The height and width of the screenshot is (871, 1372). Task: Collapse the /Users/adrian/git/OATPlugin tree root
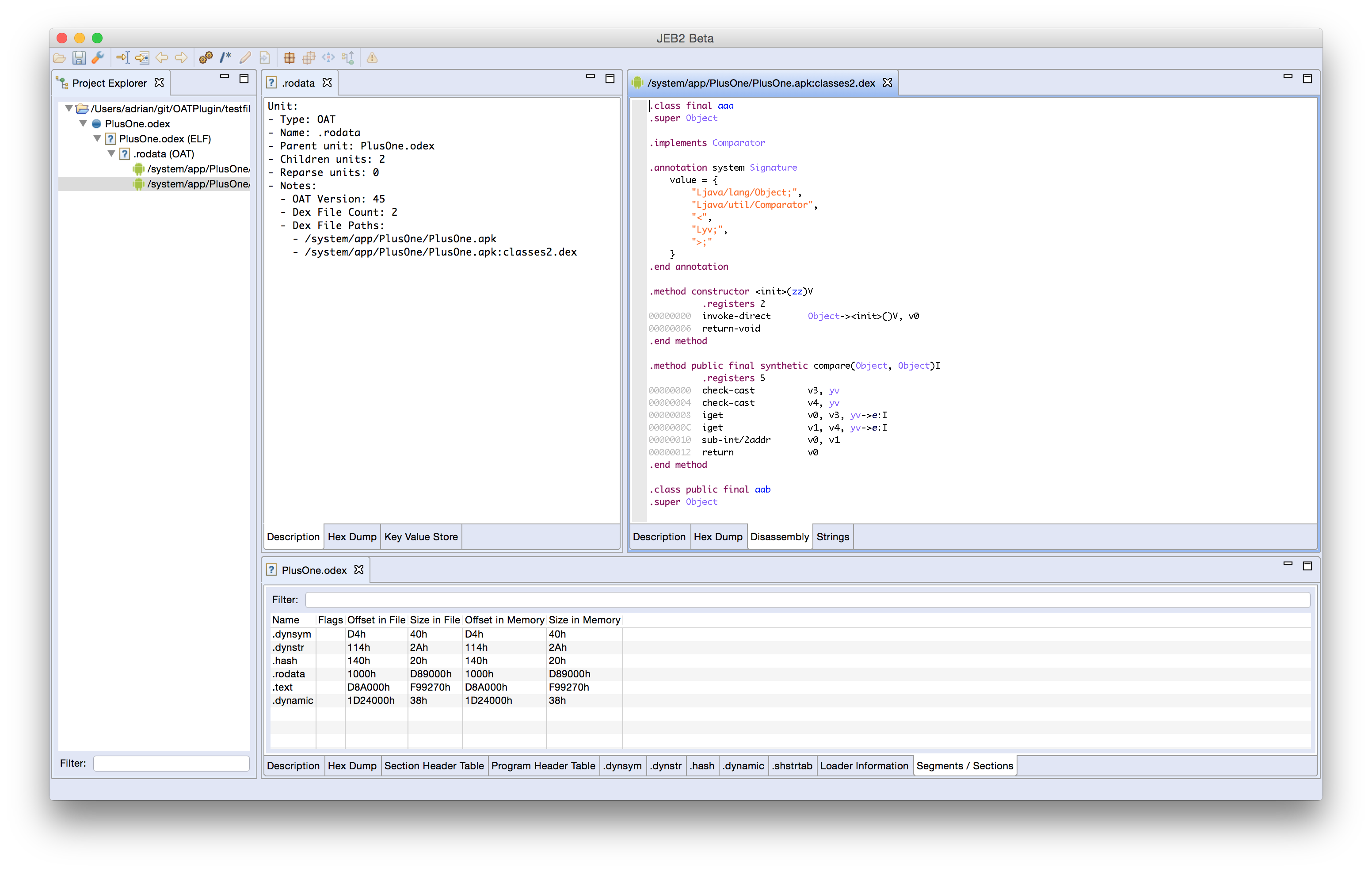pyautogui.click(x=69, y=108)
